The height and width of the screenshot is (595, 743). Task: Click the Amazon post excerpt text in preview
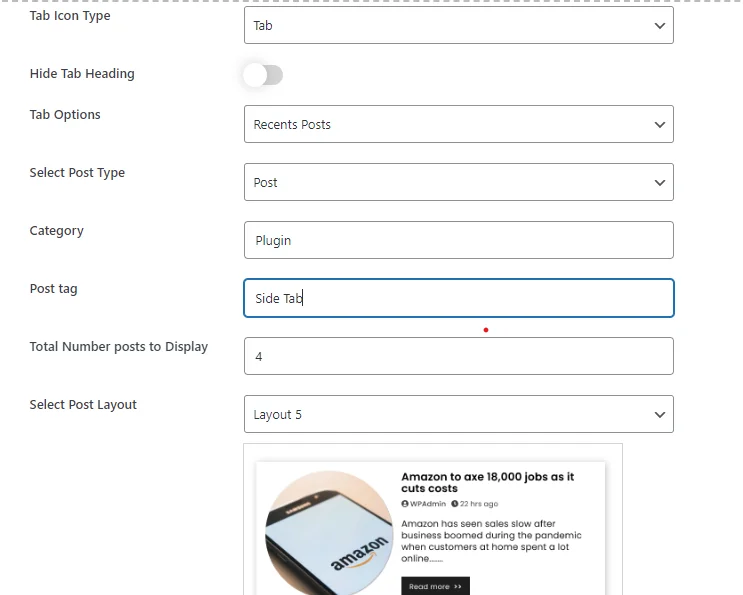[490, 541]
